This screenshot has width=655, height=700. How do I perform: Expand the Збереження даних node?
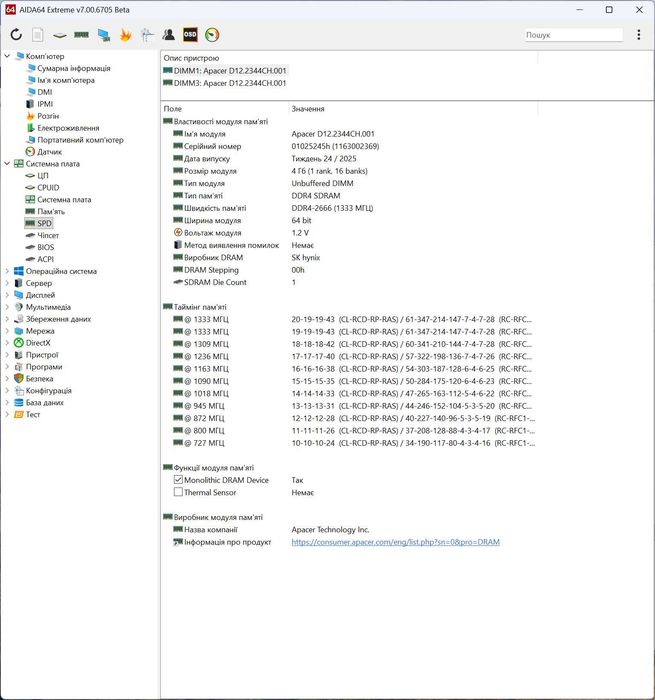(7, 319)
